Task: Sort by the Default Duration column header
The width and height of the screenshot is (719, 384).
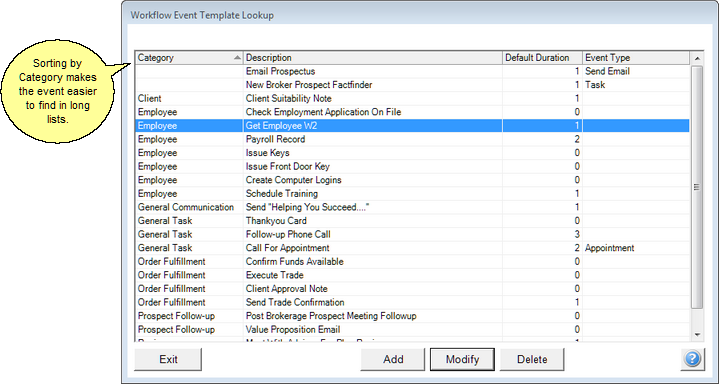Action: point(542,58)
